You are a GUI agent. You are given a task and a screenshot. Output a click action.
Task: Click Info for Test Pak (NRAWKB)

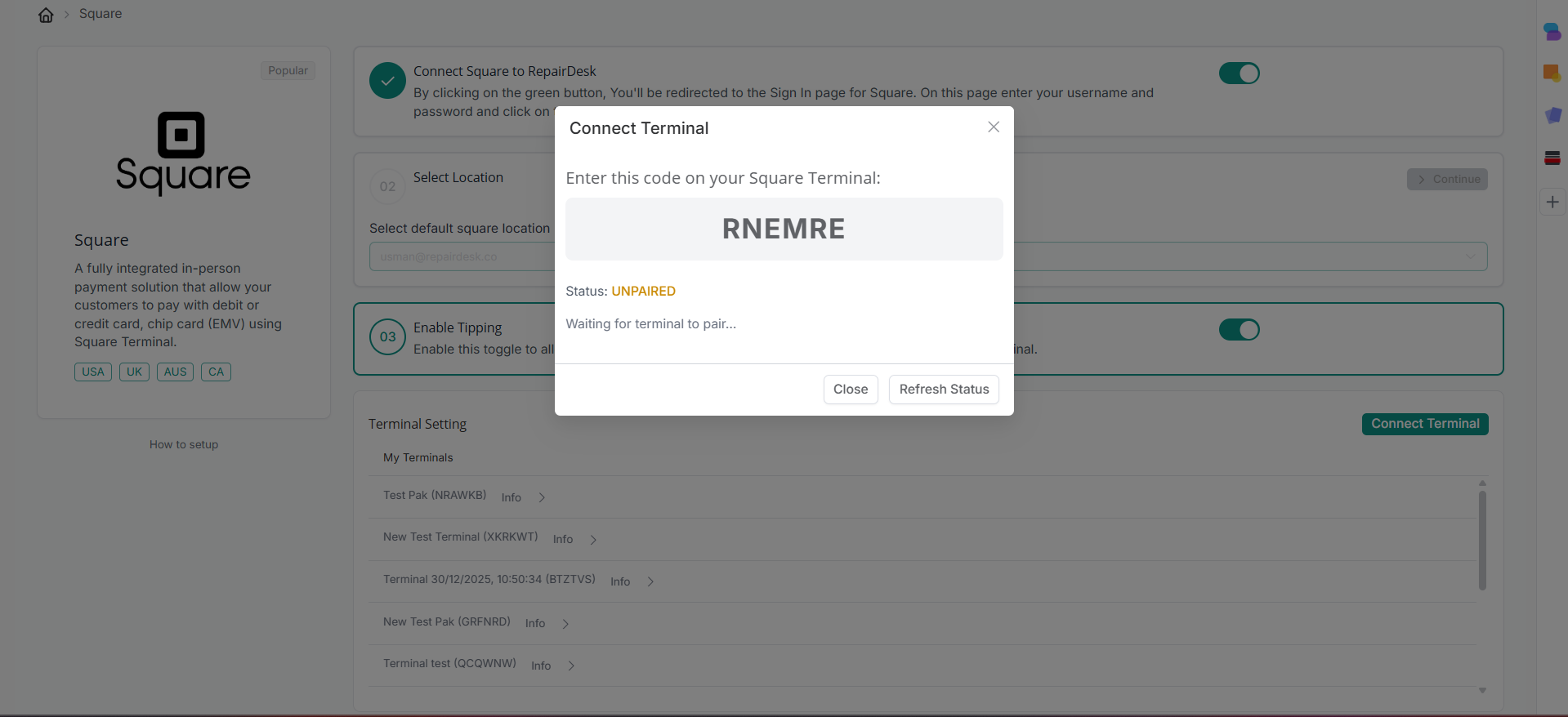tap(511, 497)
